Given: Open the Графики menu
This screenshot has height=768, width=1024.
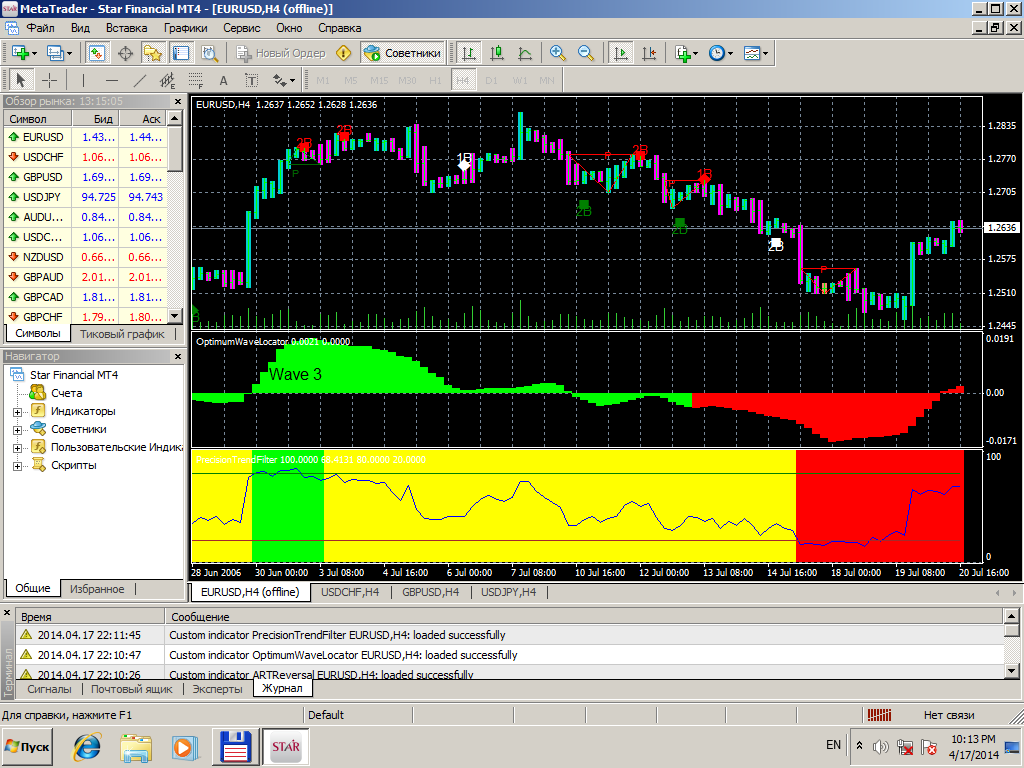Looking at the screenshot, I should tap(186, 28).
